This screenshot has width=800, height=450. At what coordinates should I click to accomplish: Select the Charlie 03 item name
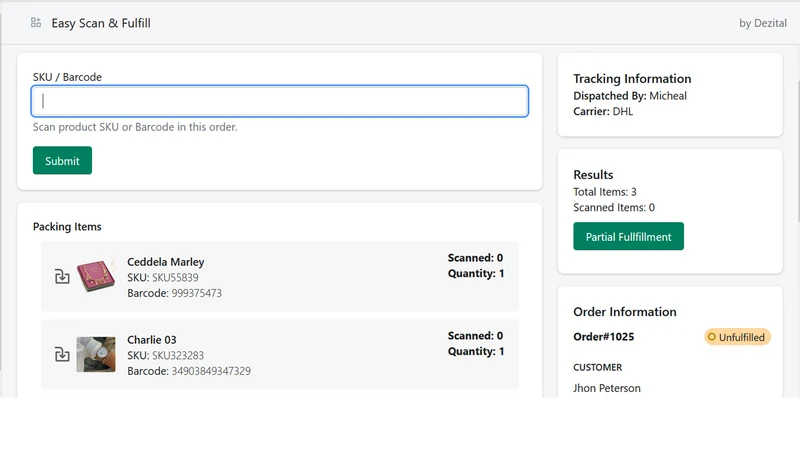tap(152, 340)
